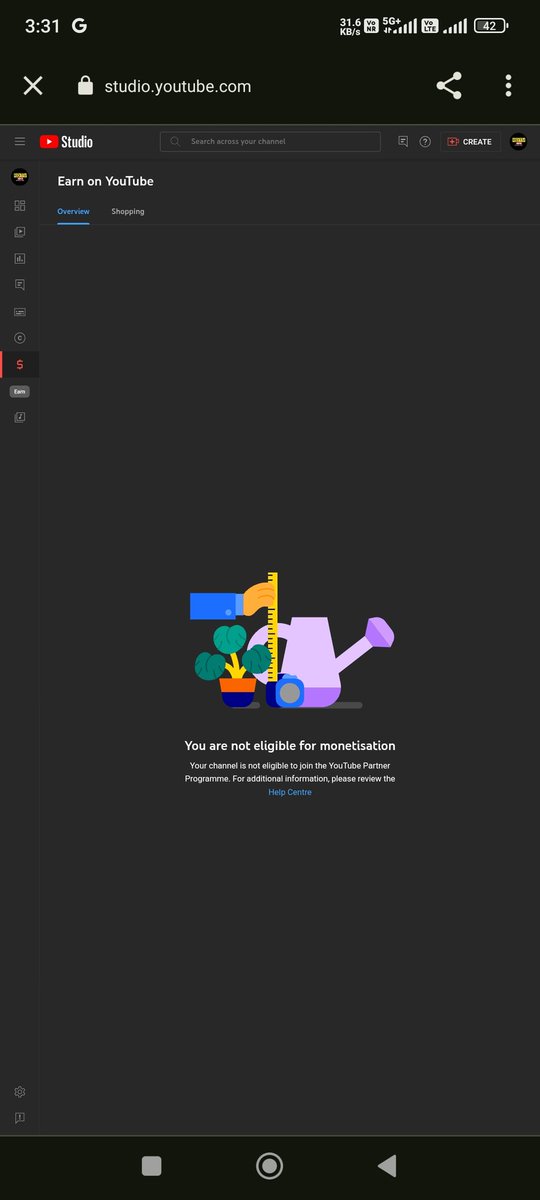Tap the Android home circle button

point(269,1165)
